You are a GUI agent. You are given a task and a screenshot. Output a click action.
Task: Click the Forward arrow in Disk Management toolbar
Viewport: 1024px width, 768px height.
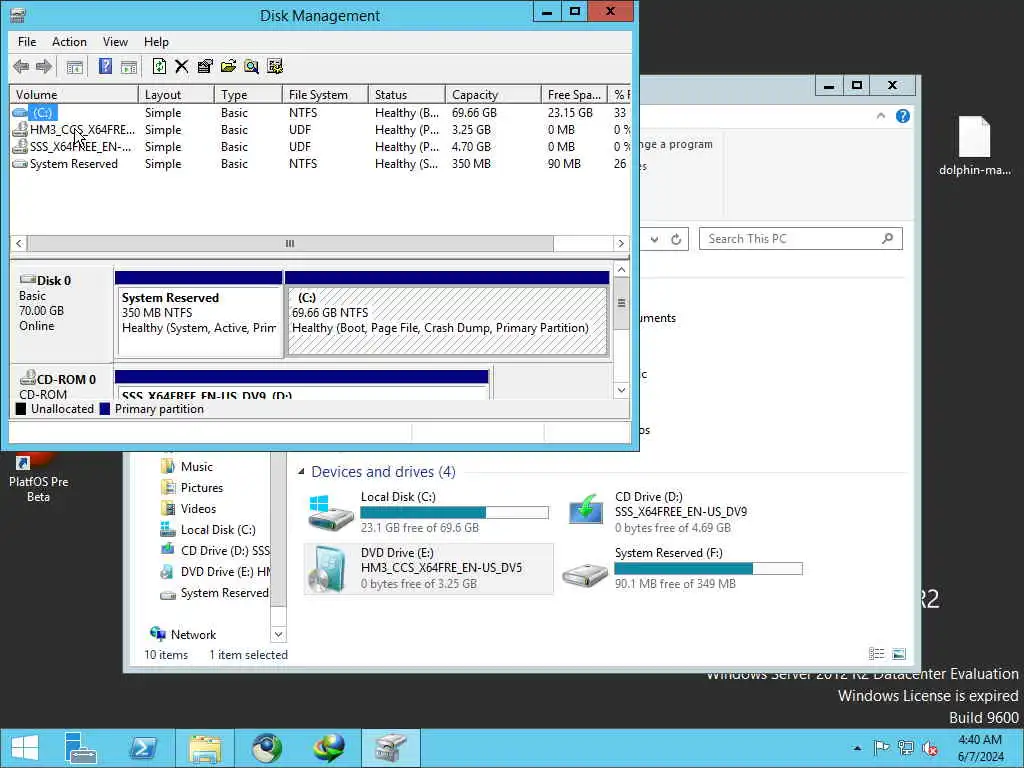(44, 66)
